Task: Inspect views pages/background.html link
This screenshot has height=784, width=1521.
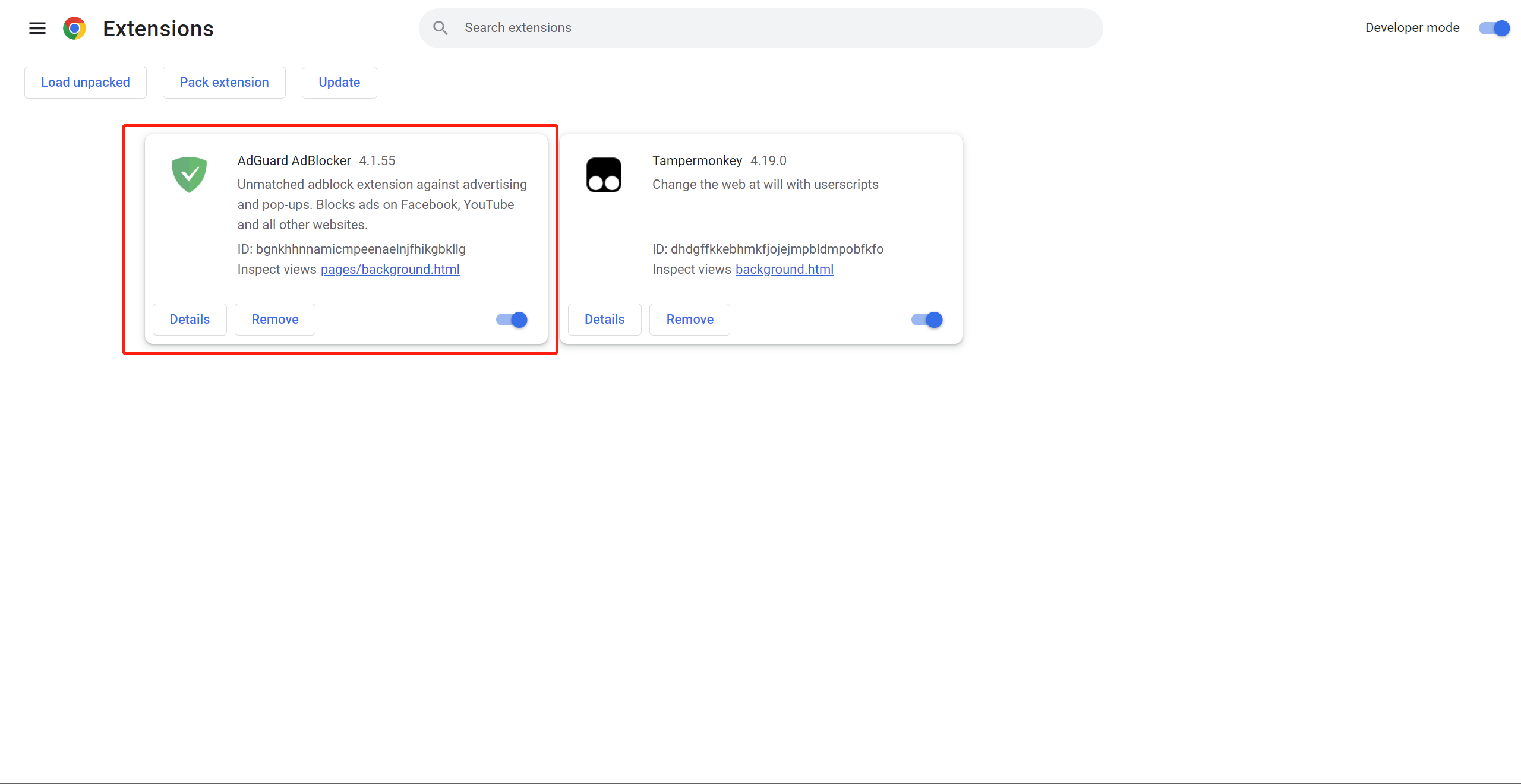Action: click(390, 269)
